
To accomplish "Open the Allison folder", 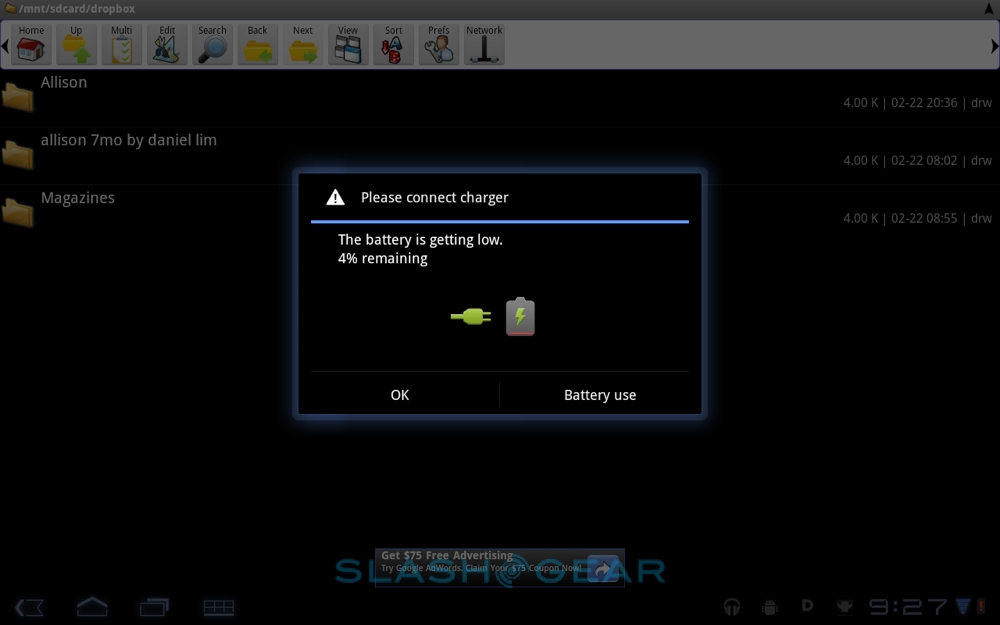I will pos(500,98).
